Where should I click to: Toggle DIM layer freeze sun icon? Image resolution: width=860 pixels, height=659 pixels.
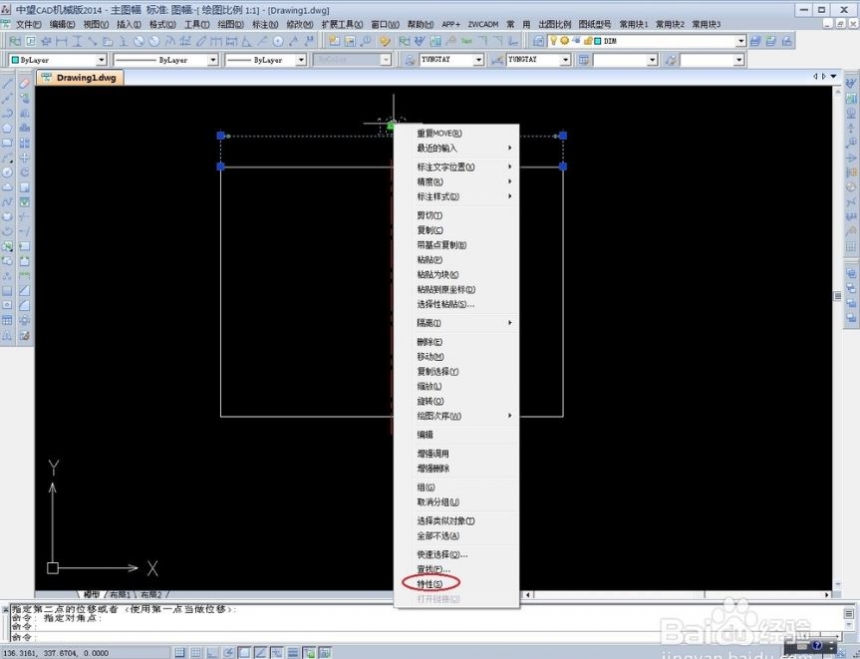[564, 41]
